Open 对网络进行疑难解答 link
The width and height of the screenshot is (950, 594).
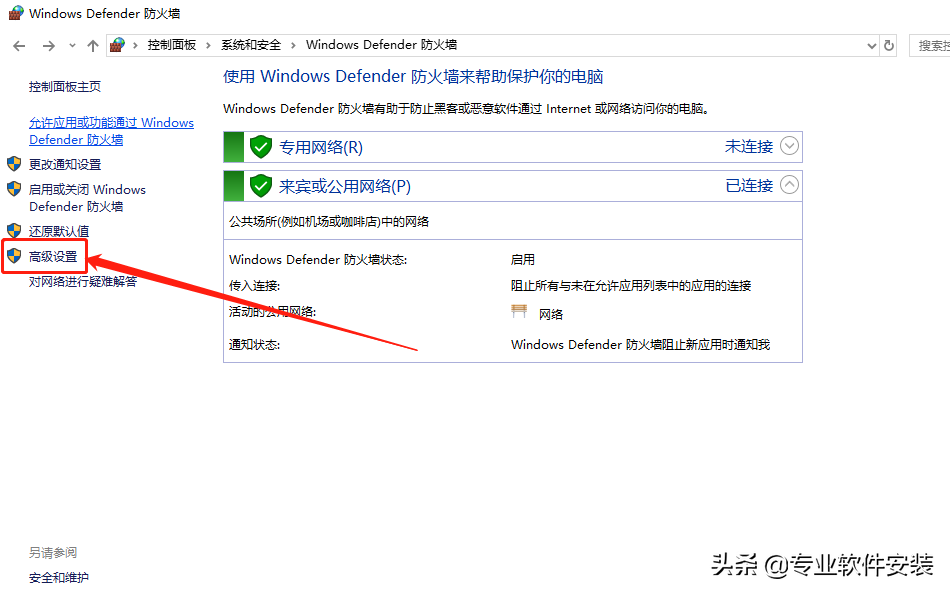point(83,281)
